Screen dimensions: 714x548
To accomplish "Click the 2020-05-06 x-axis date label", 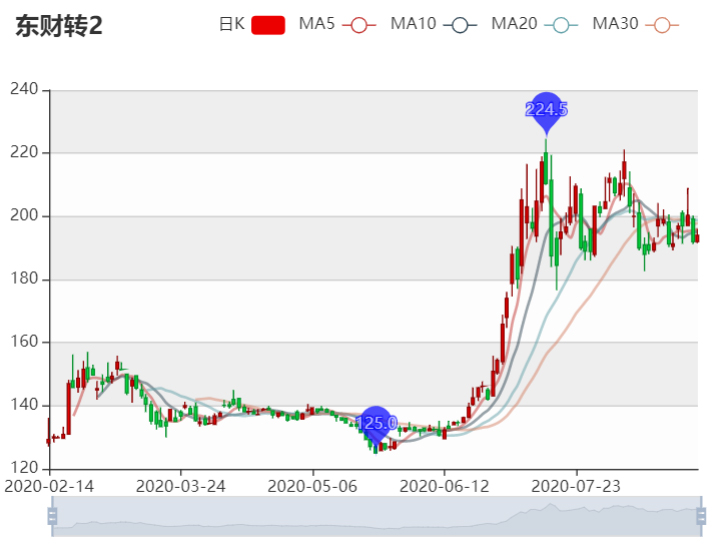I will pyautogui.click(x=312, y=487).
